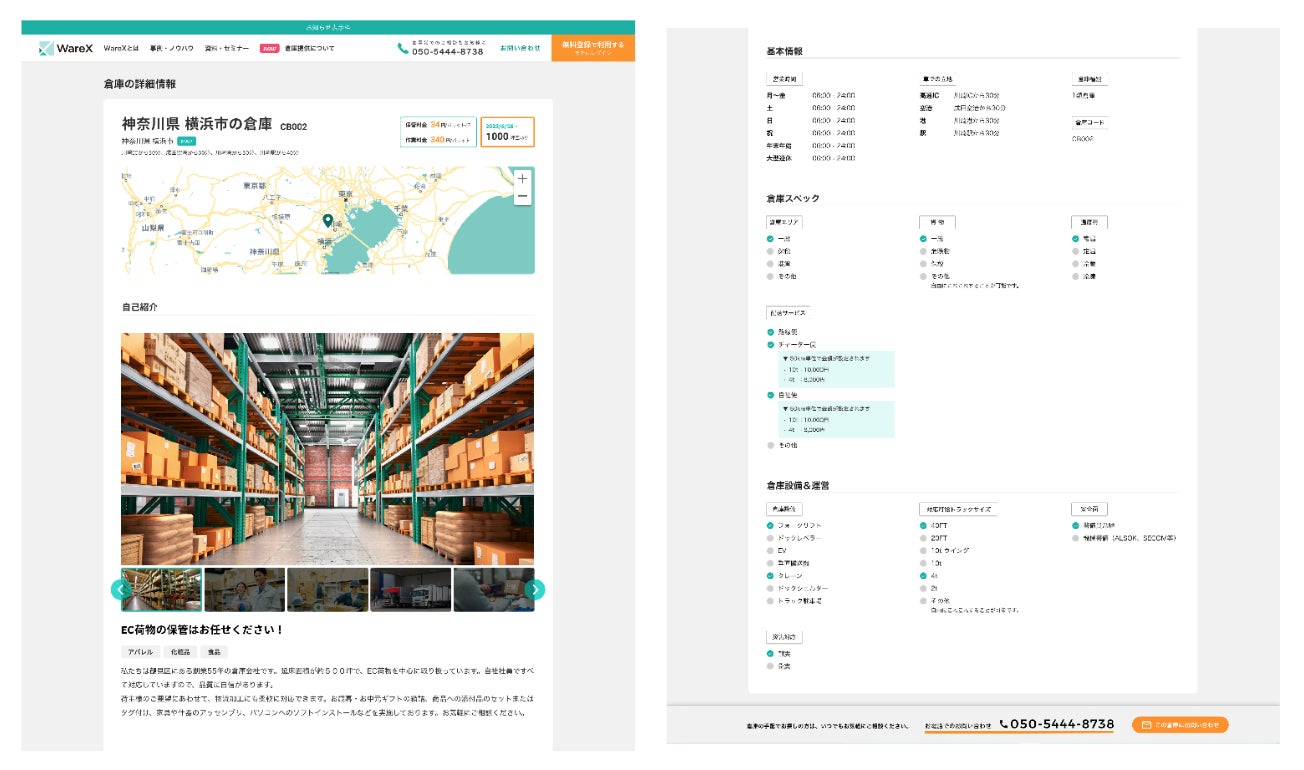Click the NEW badge in the navigation
The height and width of the screenshot is (770, 1304).
pyautogui.click(x=269, y=48)
